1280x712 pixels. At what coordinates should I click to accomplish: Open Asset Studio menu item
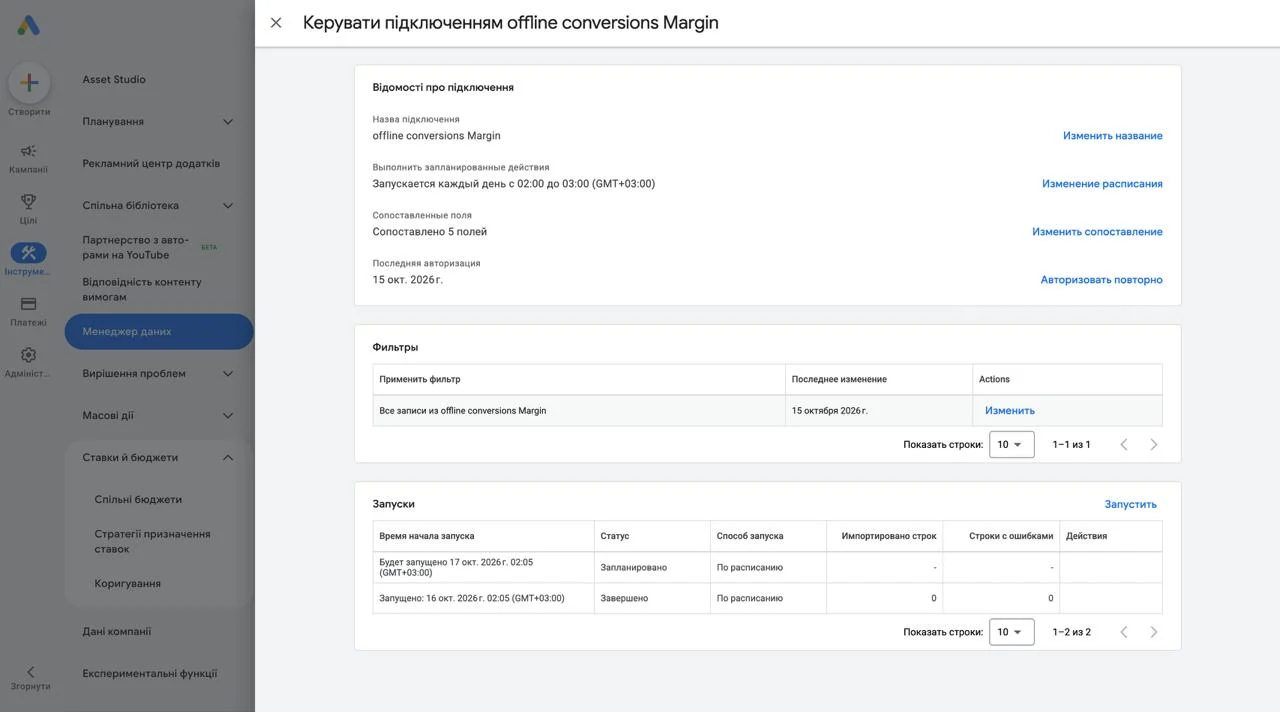click(x=114, y=80)
